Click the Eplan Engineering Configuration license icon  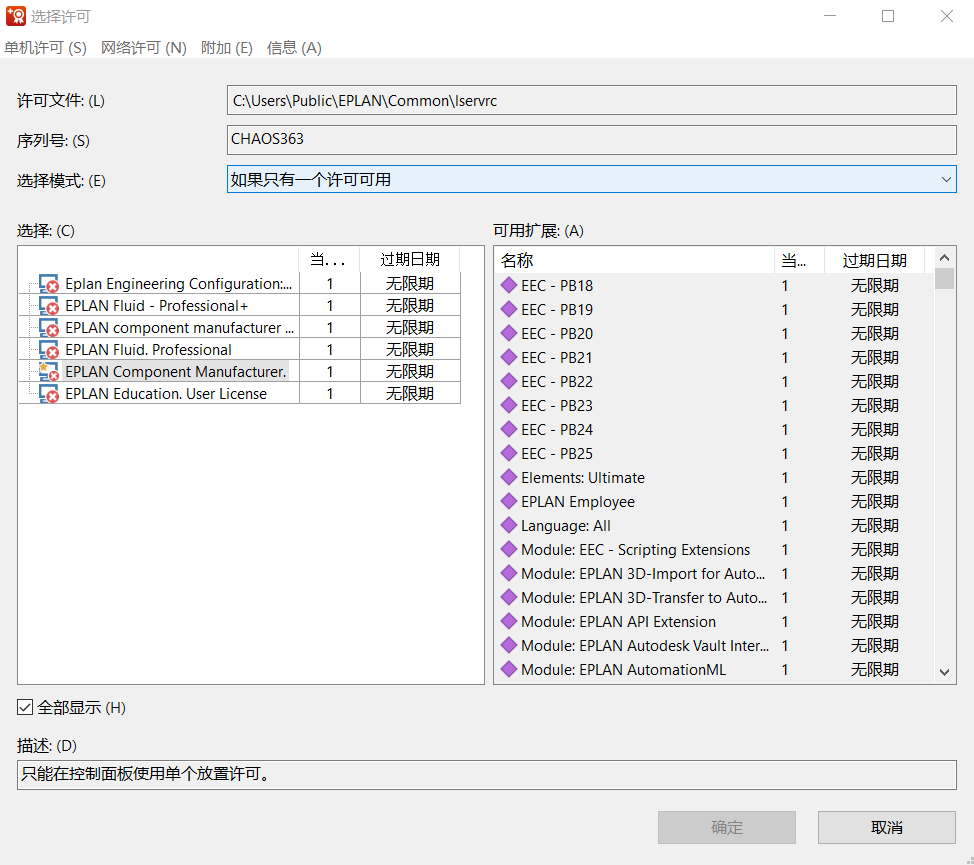tap(49, 284)
